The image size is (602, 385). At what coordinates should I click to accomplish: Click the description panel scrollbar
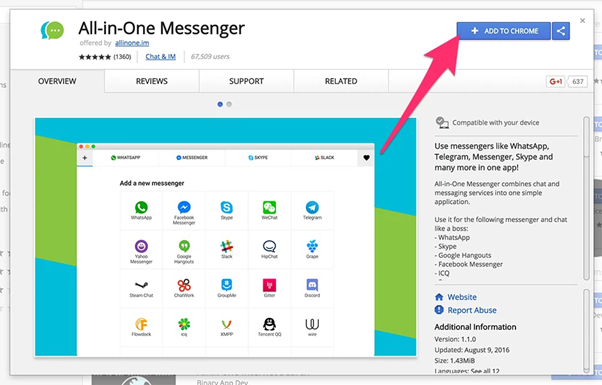[x=586, y=198]
